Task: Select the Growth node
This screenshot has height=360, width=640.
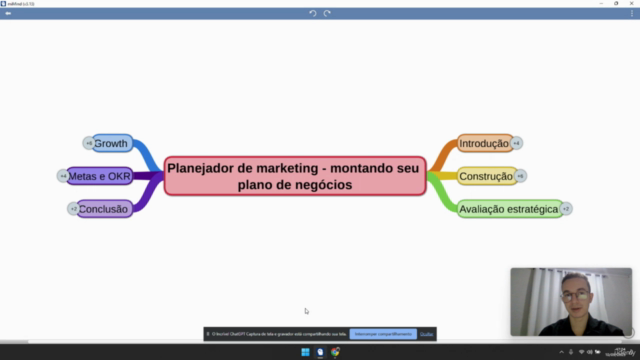Action: point(112,143)
